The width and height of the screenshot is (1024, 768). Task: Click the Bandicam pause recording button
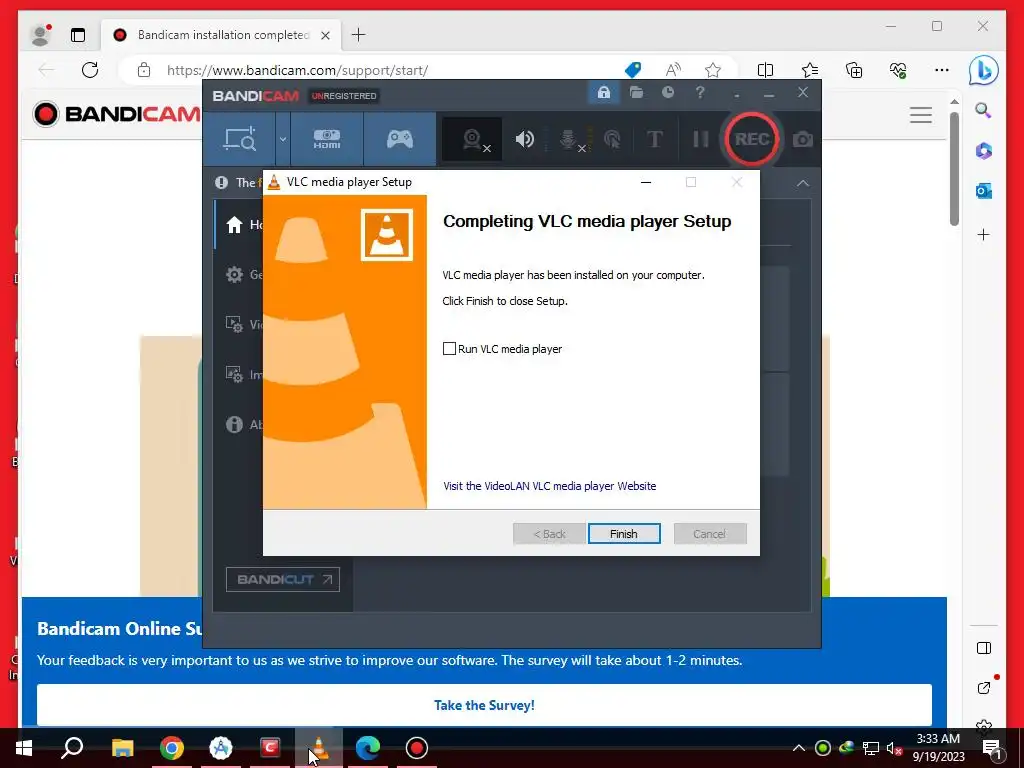[x=700, y=139]
